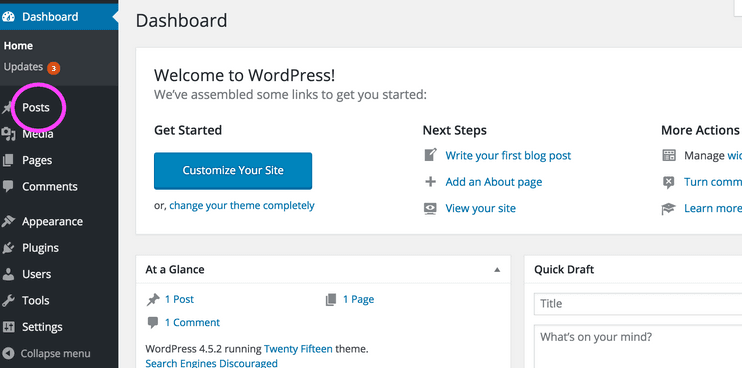Open the Users menu item

point(36,274)
